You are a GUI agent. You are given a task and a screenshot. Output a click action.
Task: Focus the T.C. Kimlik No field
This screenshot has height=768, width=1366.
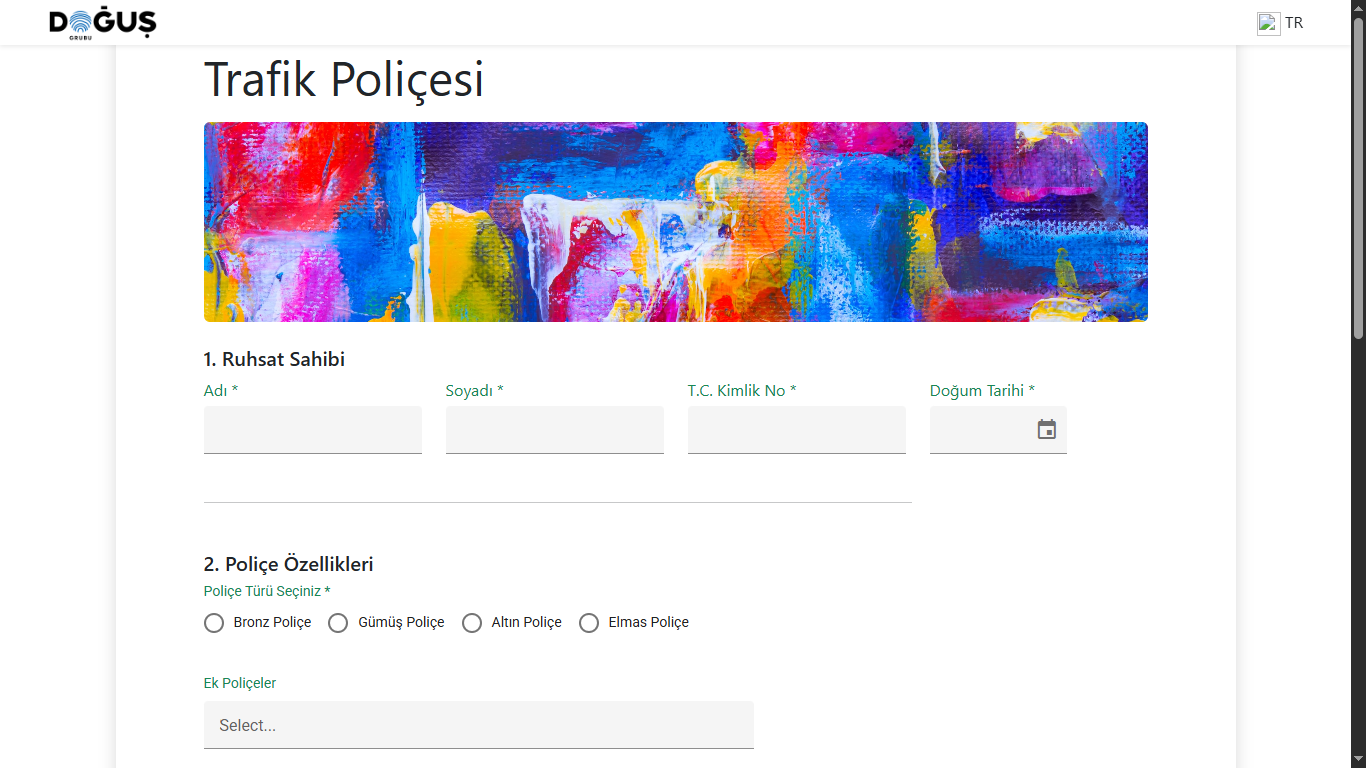click(x=796, y=430)
